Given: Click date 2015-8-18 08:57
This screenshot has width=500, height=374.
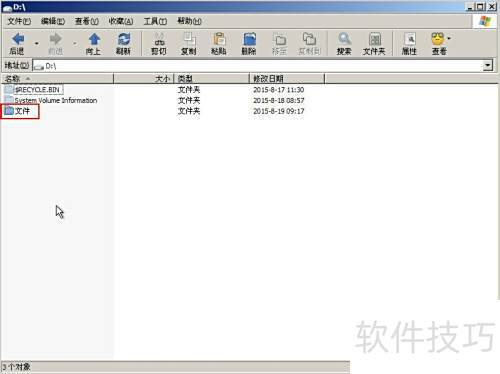Looking at the screenshot, I should (279, 100).
